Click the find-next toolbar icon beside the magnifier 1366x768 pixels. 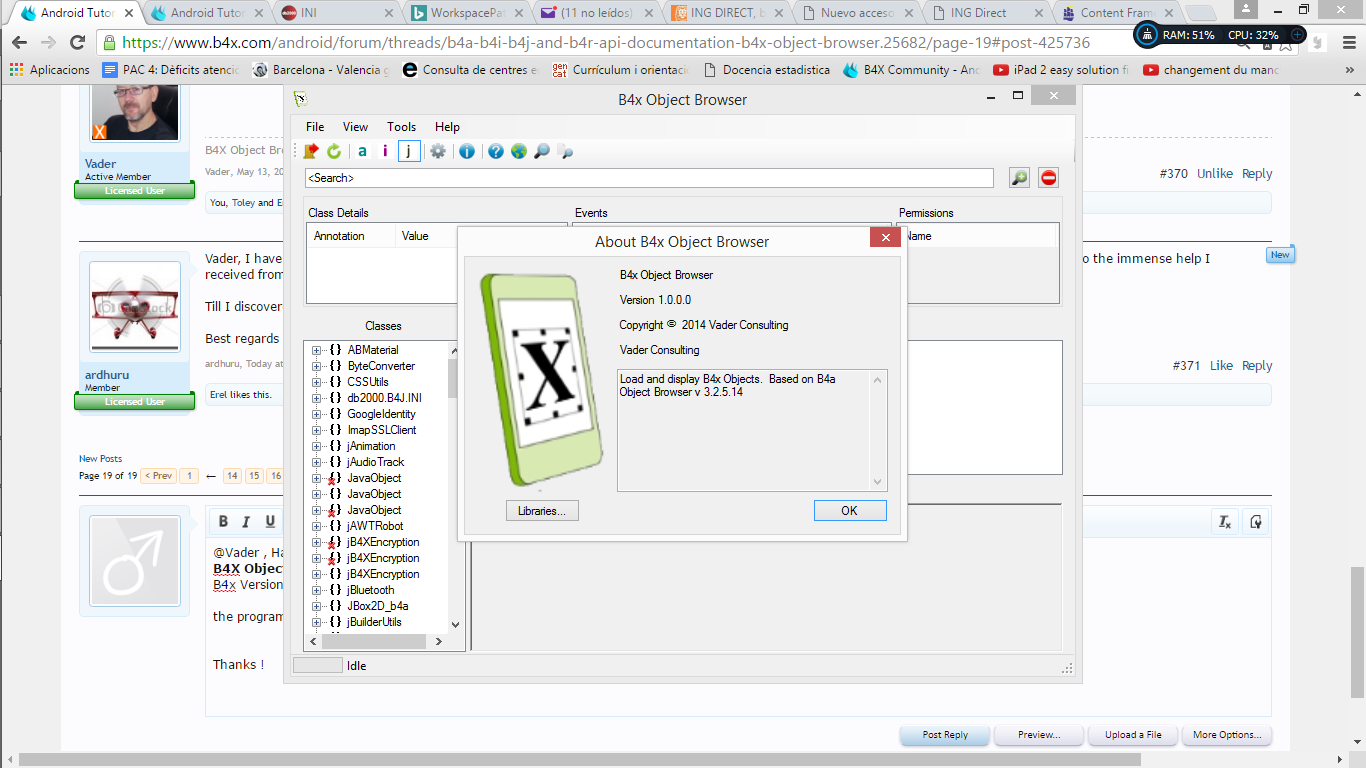(x=565, y=151)
